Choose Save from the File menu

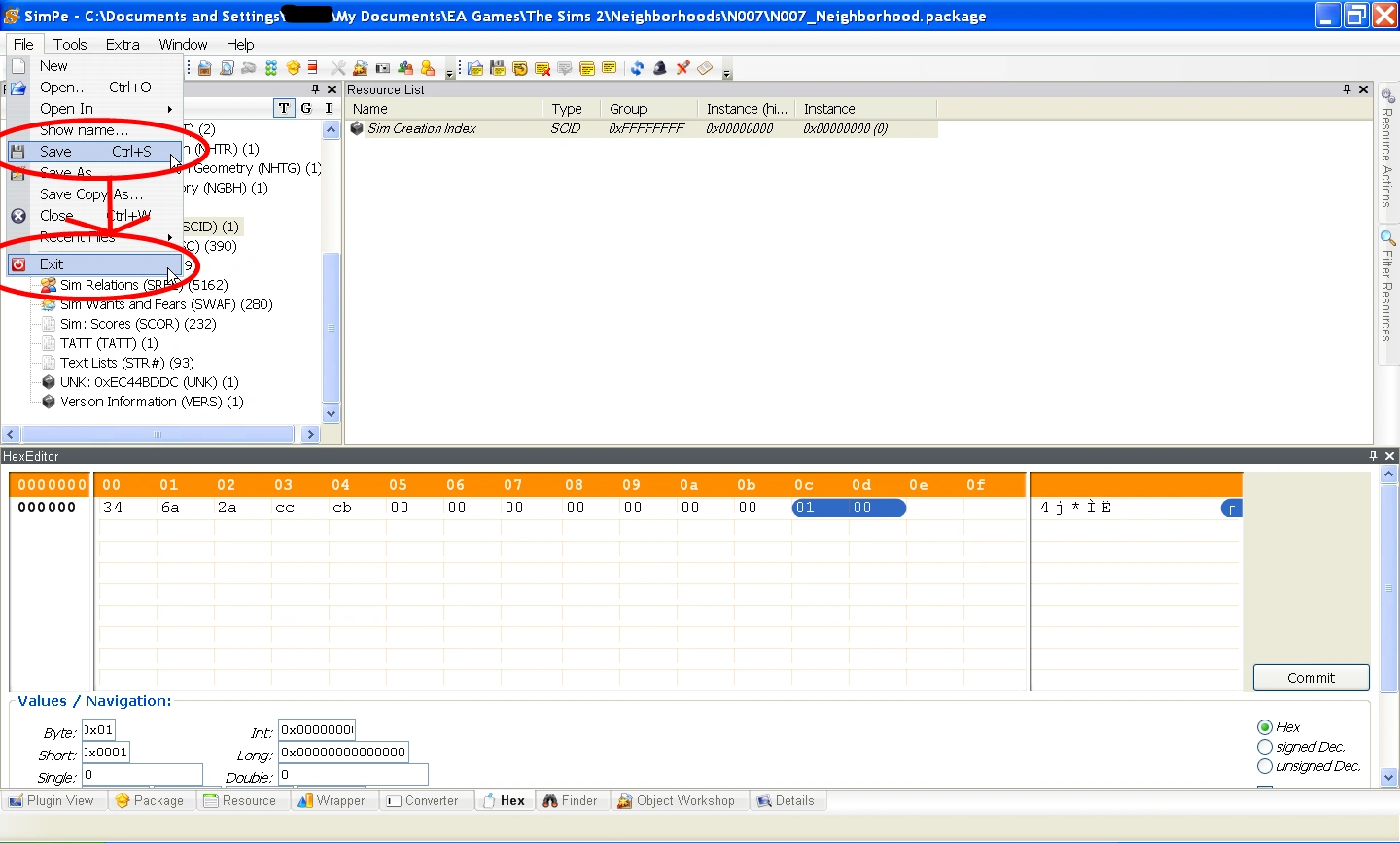click(x=94, y=152)
